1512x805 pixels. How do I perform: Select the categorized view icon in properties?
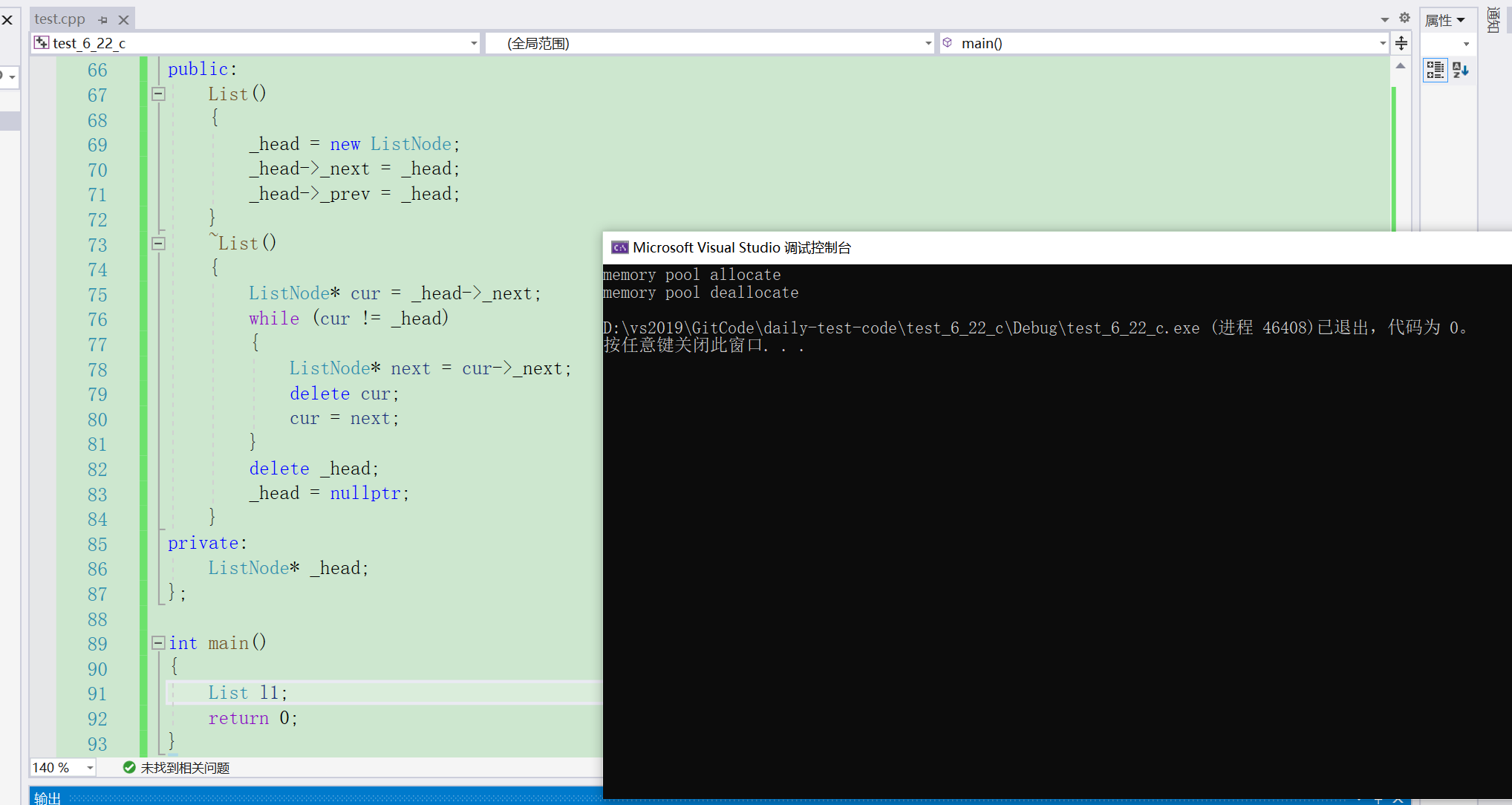[x=1436, y=70]
